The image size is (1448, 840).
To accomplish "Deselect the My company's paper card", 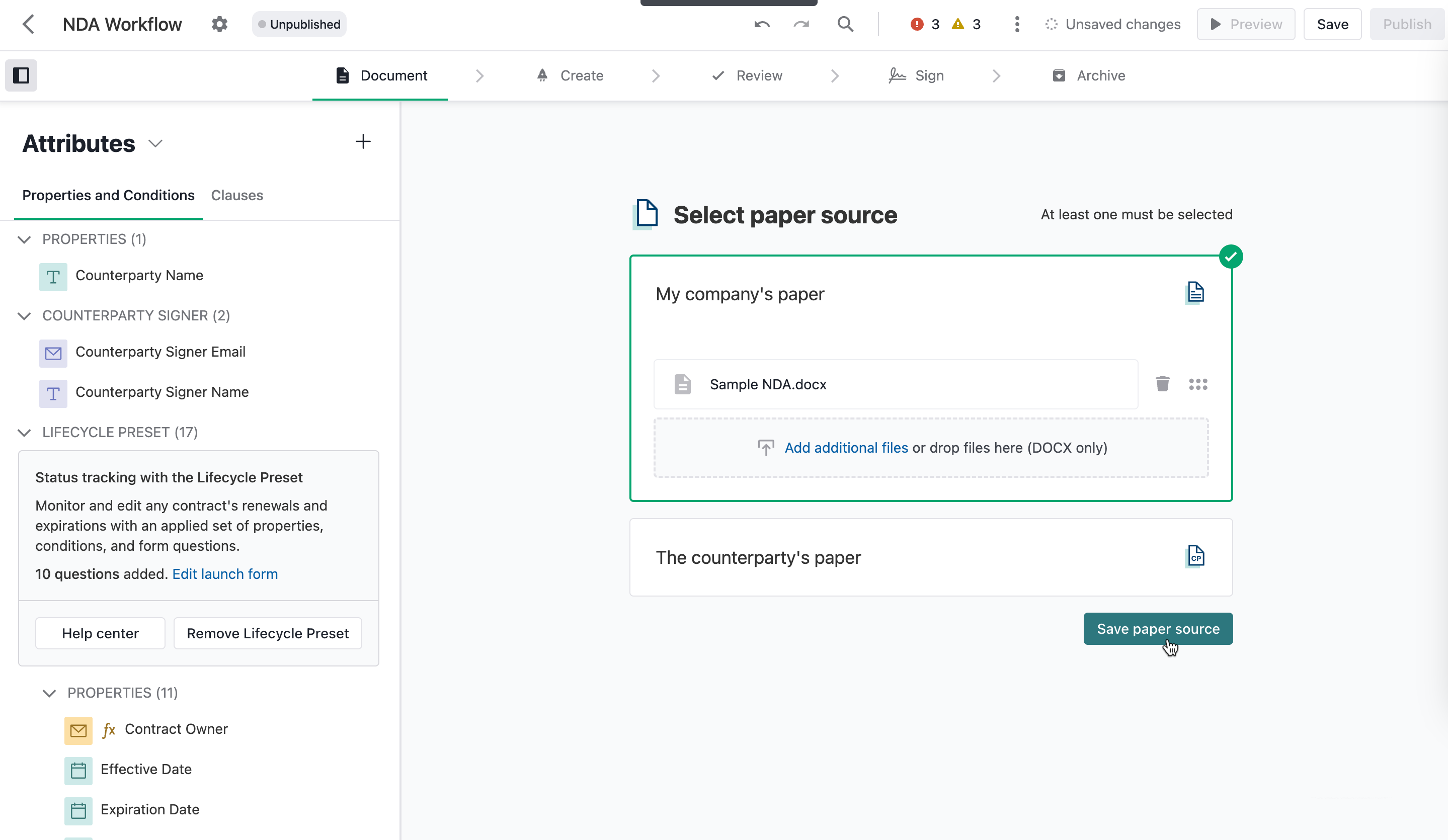I will pos(740,294).
